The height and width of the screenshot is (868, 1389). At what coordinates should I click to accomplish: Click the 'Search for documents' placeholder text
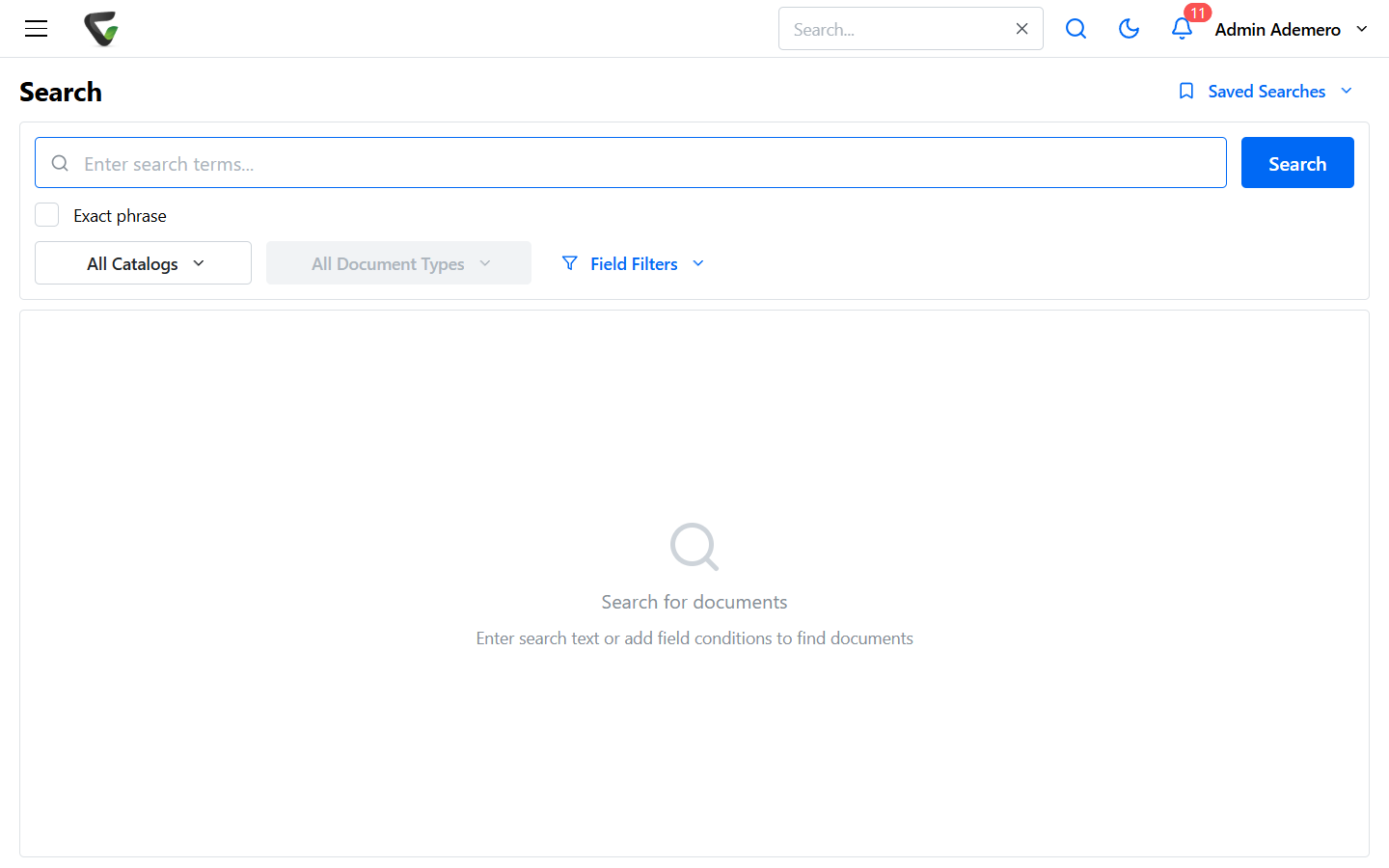coord(694,602)
